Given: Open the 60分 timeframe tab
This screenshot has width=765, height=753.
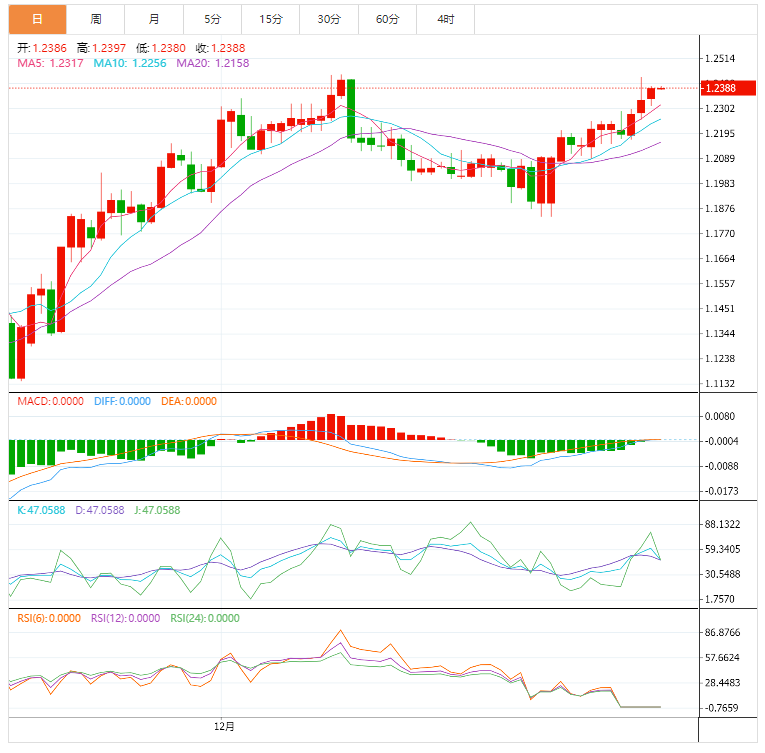Looking at the screenshot, I should [387, 19].
